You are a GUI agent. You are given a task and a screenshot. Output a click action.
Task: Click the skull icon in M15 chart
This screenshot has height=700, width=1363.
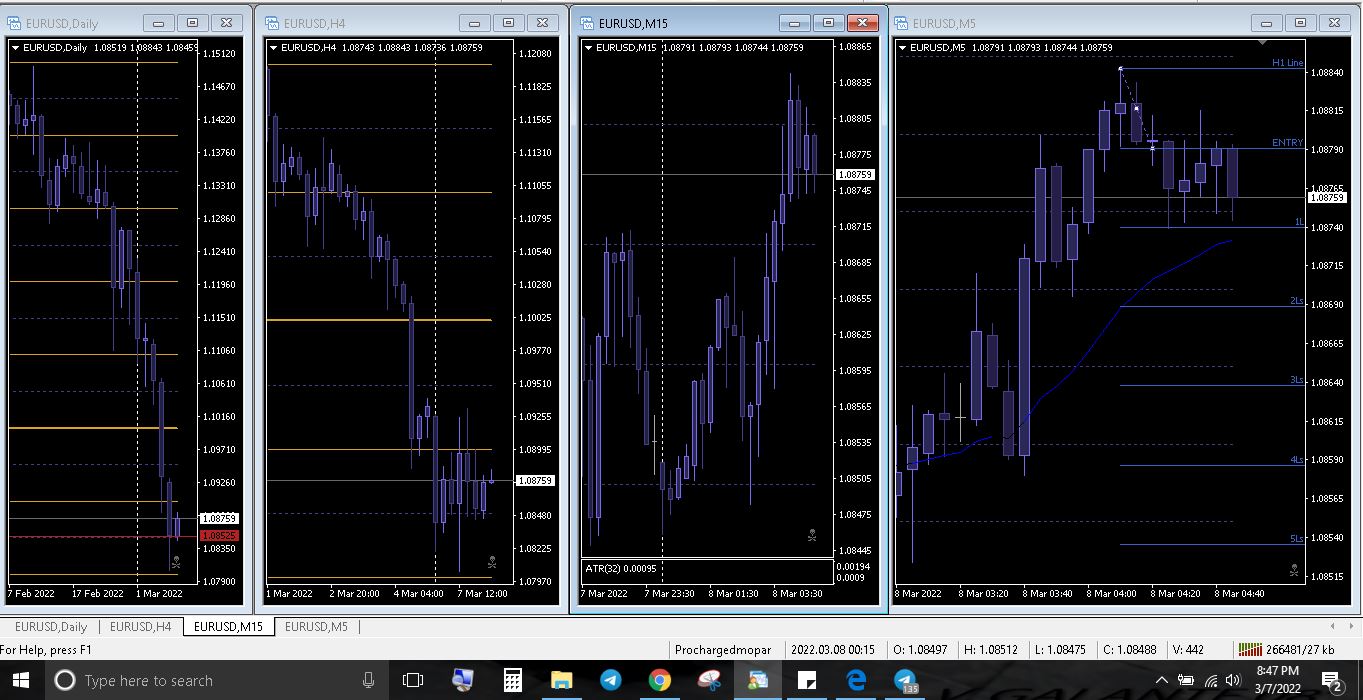point(812,535)
